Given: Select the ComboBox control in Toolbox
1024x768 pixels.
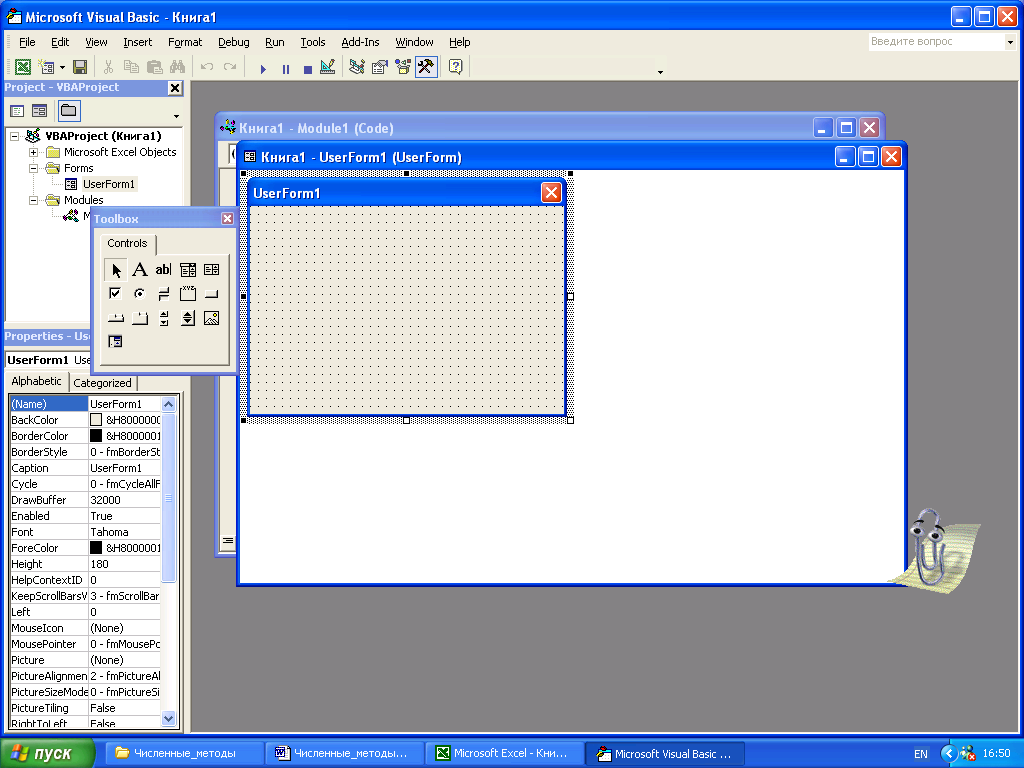Looking at the screenshot, I should click(187, 270).
